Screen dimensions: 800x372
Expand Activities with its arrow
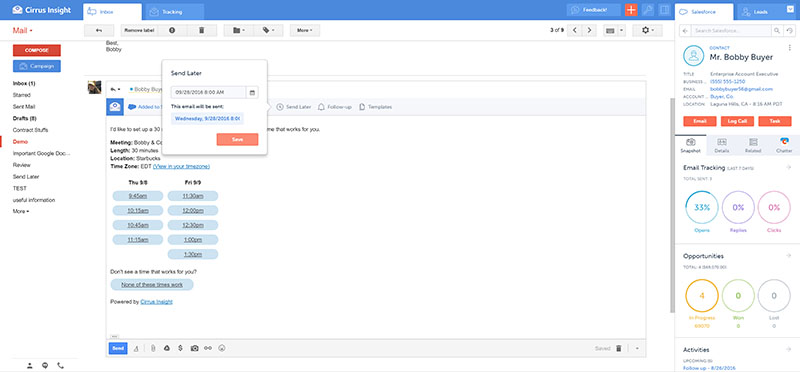tap(788, 350)
